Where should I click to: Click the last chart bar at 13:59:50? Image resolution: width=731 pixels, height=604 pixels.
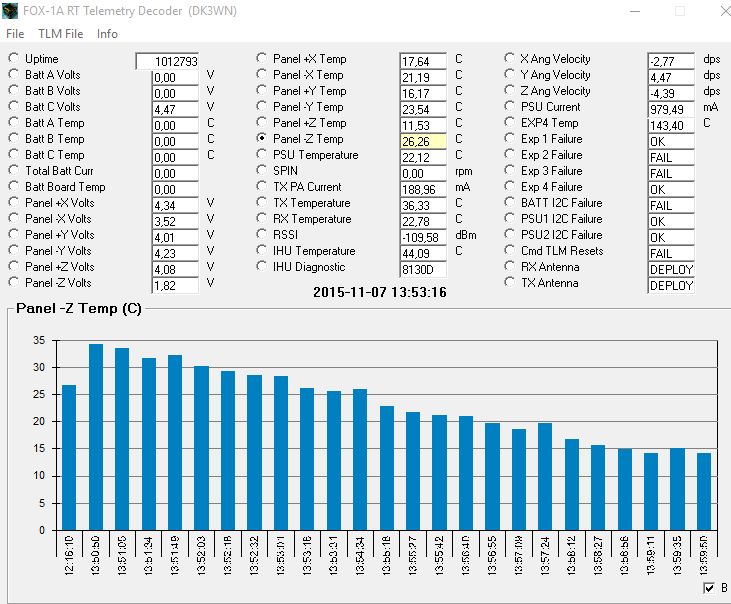click(704, 492)
